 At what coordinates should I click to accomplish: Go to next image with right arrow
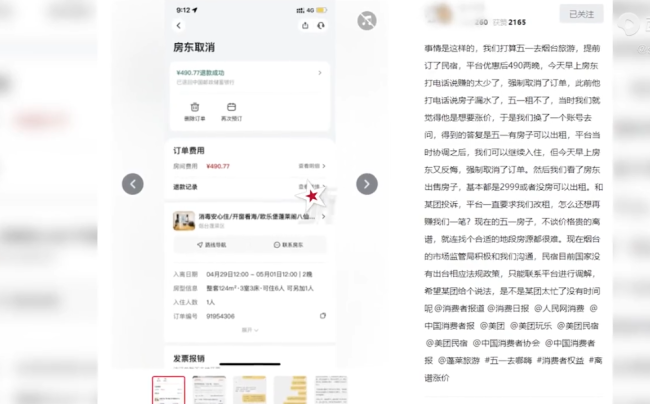coord(367,184)
